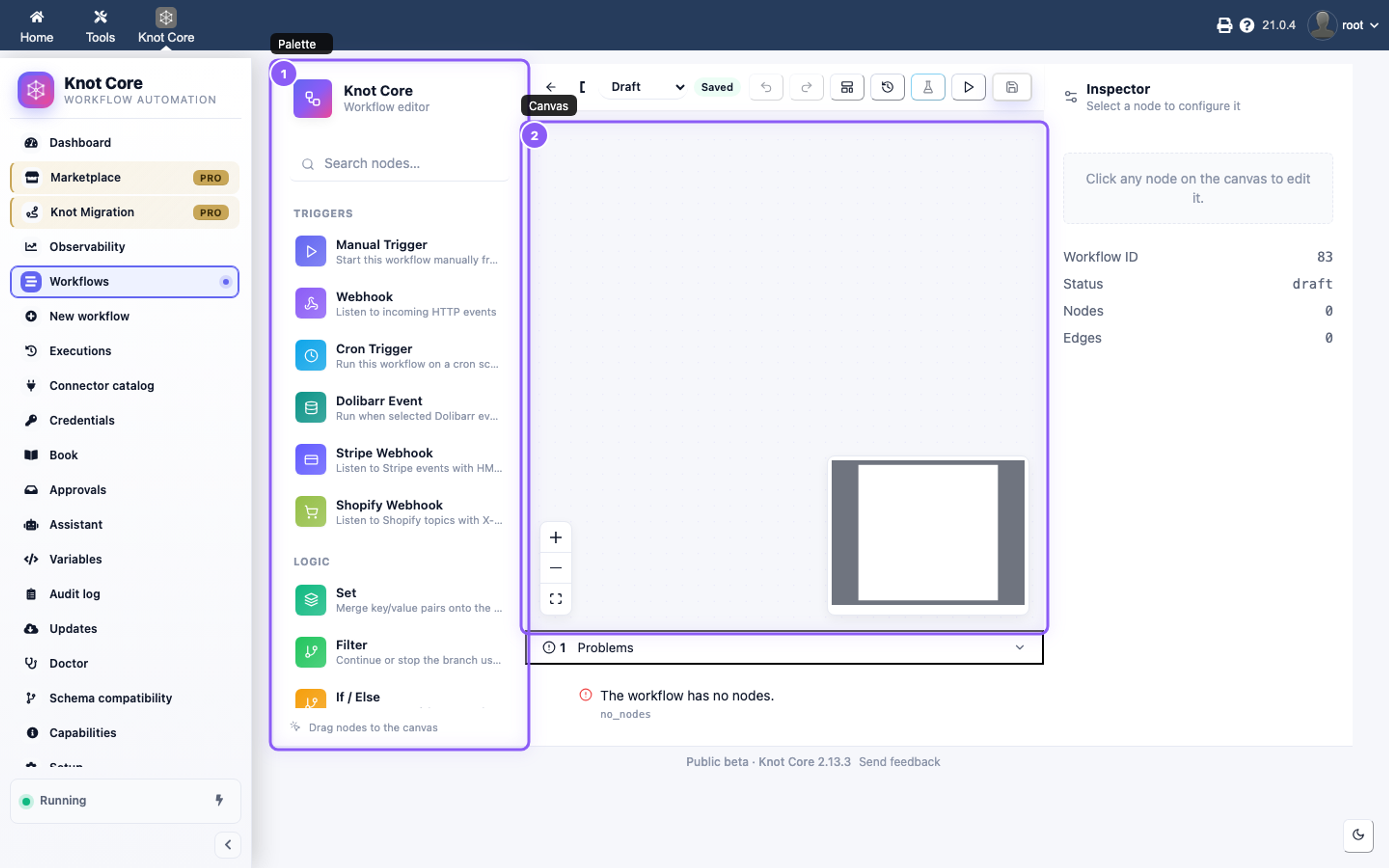Click the auto-layout toolbar icon
The height and width of the screenshot is (868, 1389).
click(x=846, y=87)
